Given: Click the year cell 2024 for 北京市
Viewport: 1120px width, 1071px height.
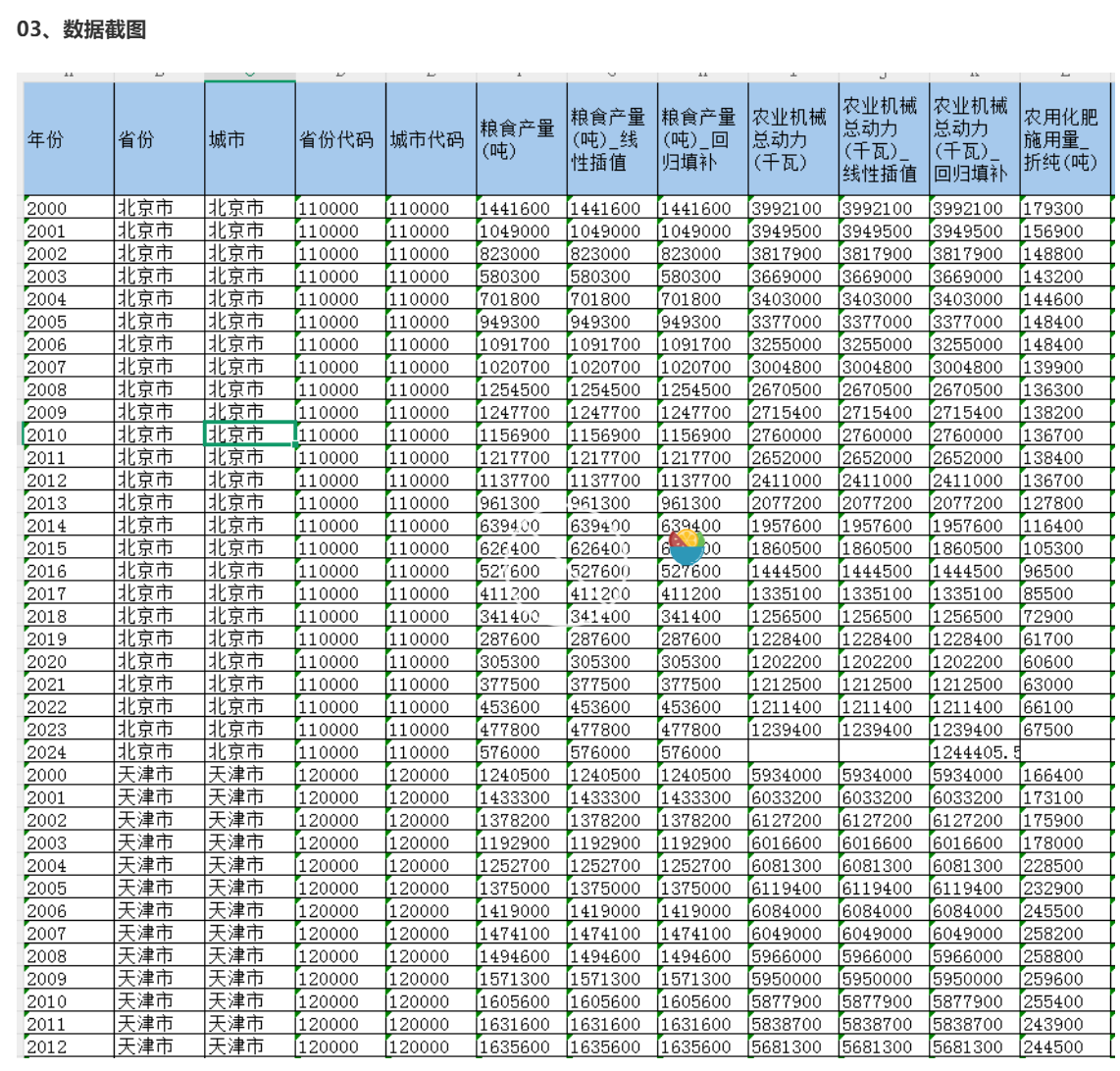Looking at the screenshot, I should pyautogui.click(x=69, y=751).
